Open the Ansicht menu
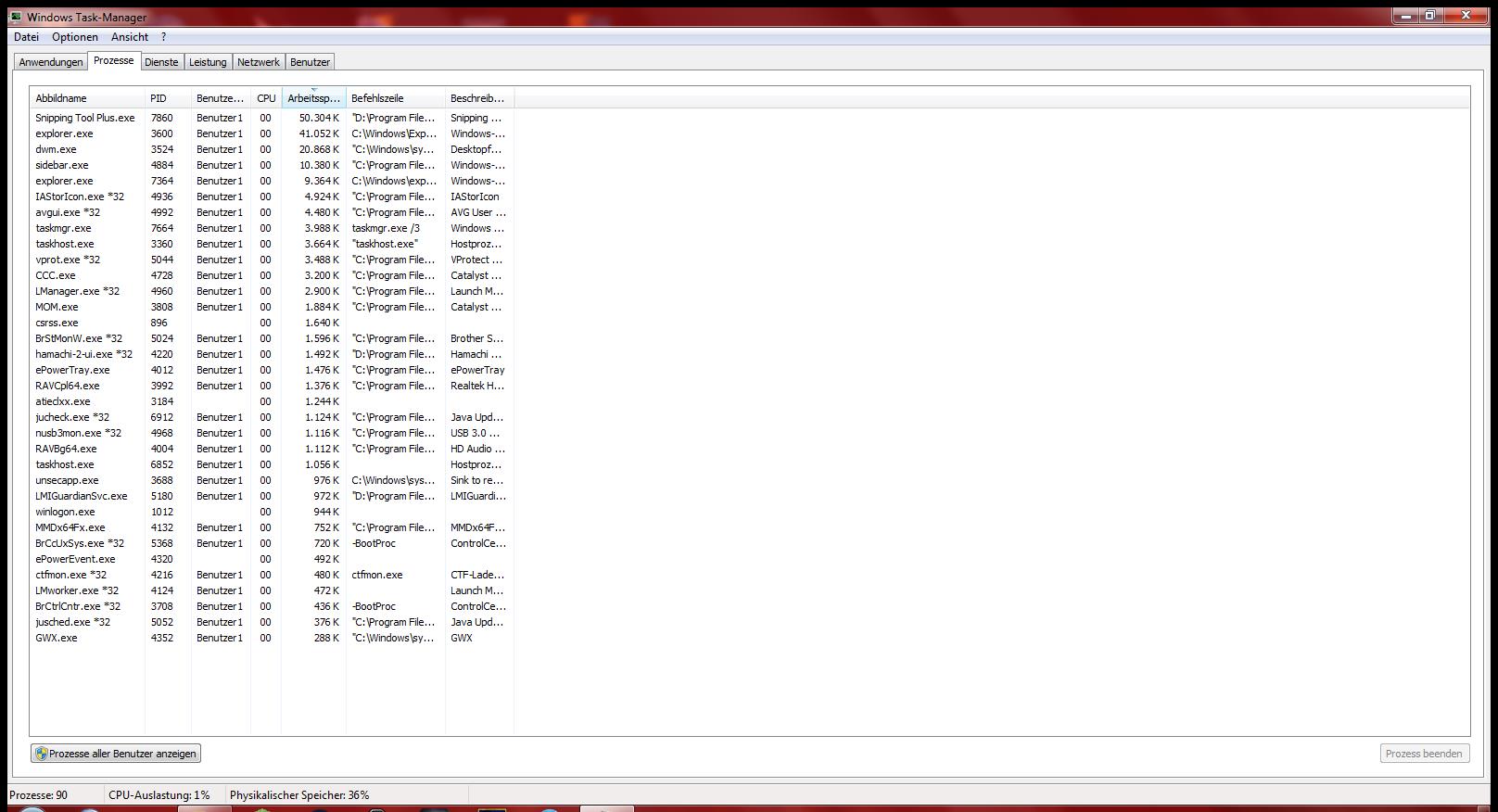Image resolution: width=1498 pixels, height=812 pixels. pyautogui.click(x=130, y=37)
